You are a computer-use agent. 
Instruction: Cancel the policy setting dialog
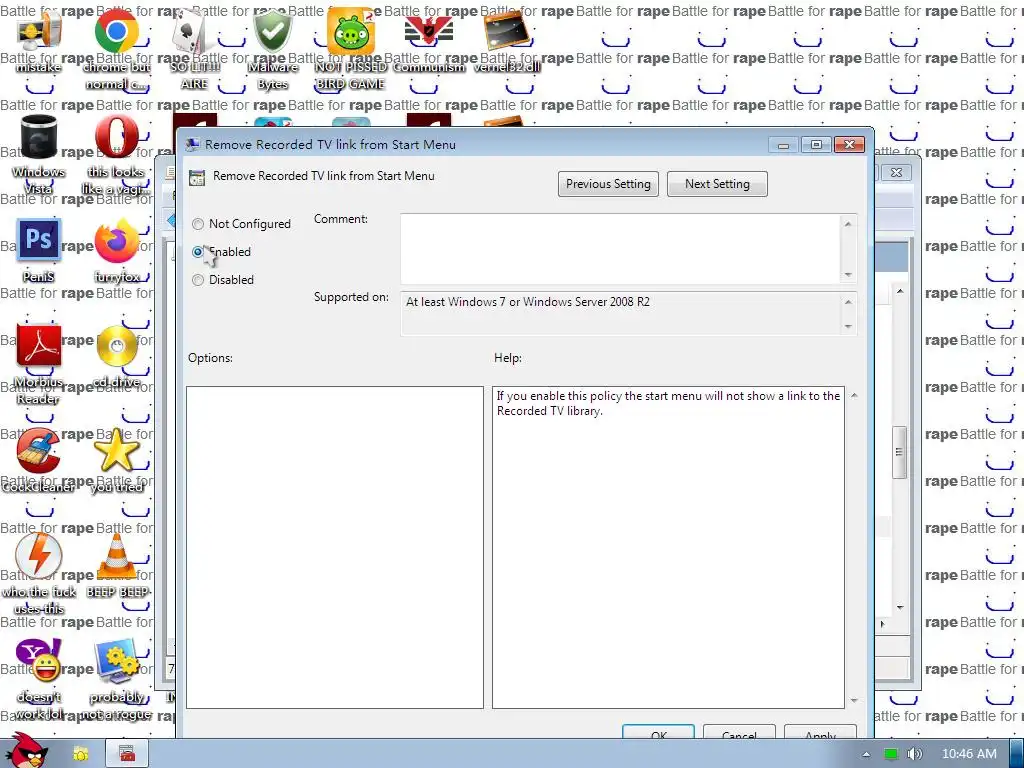tap(739, 732)
